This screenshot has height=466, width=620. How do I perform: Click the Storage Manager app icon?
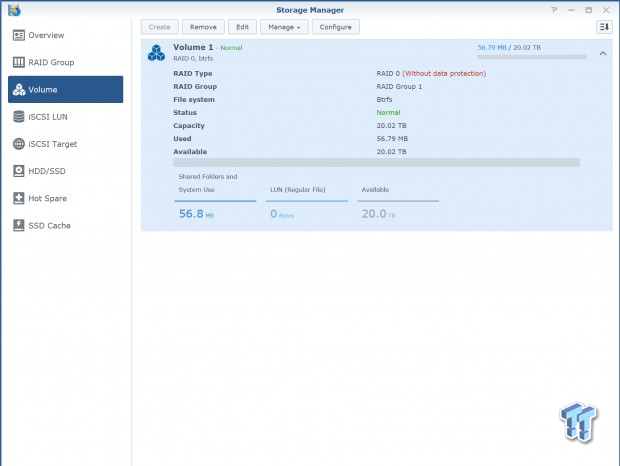point(14,10)
